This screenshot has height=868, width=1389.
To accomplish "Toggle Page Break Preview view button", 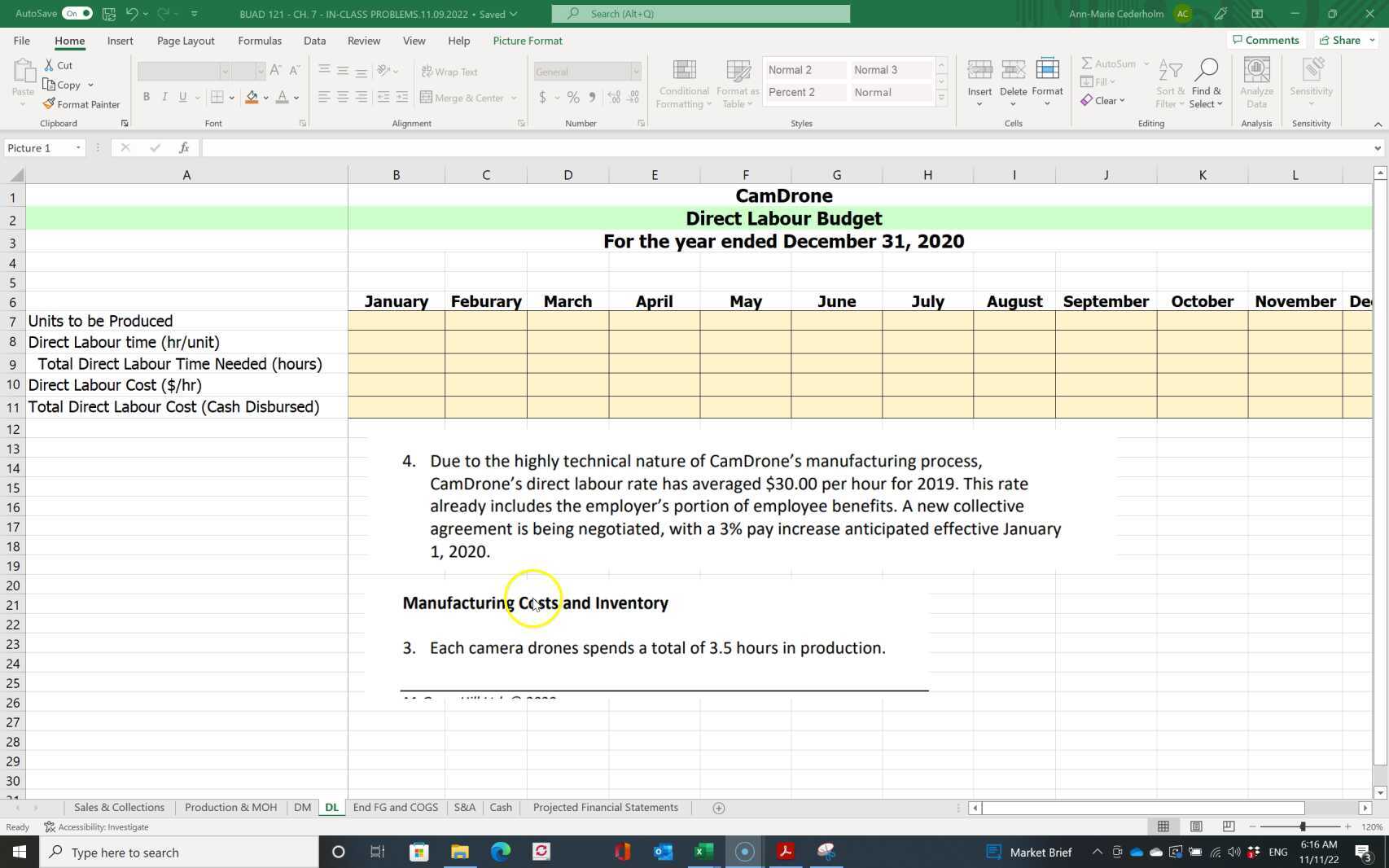I will (1229, 826).
